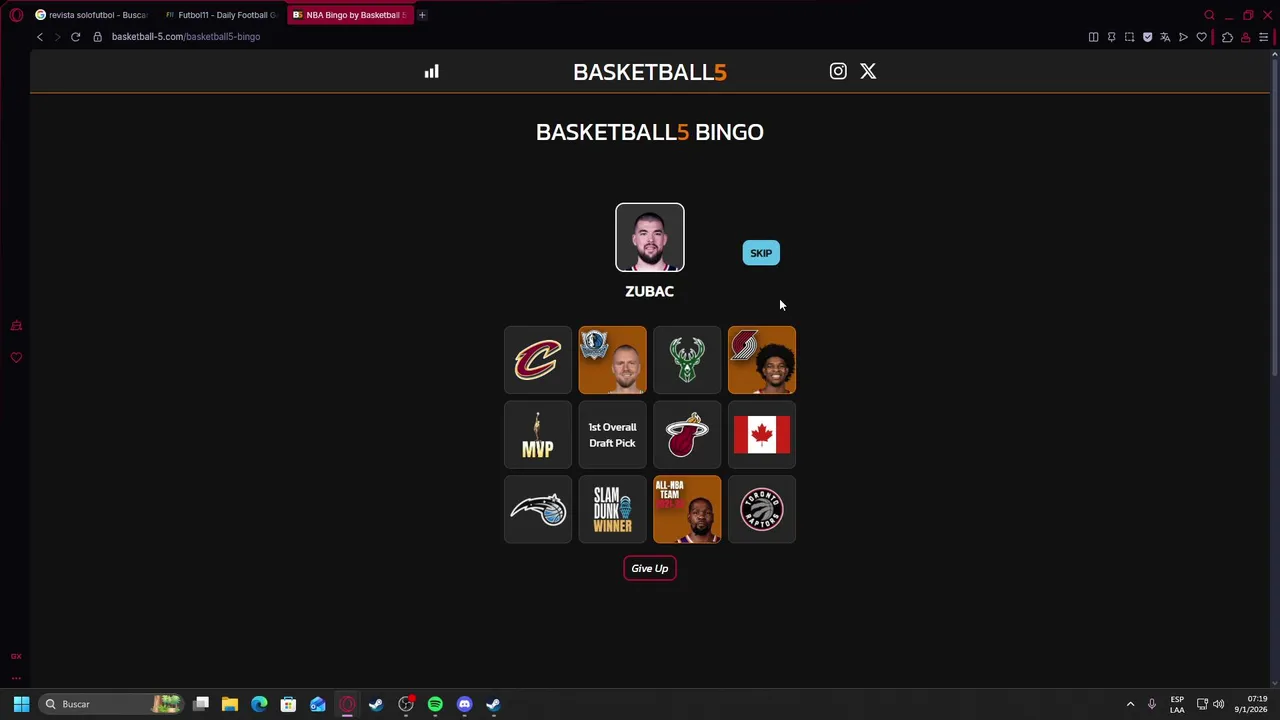1280x720 pixels.
Task: Open the ad blocker shield icon
Action: pos(1147,37)
